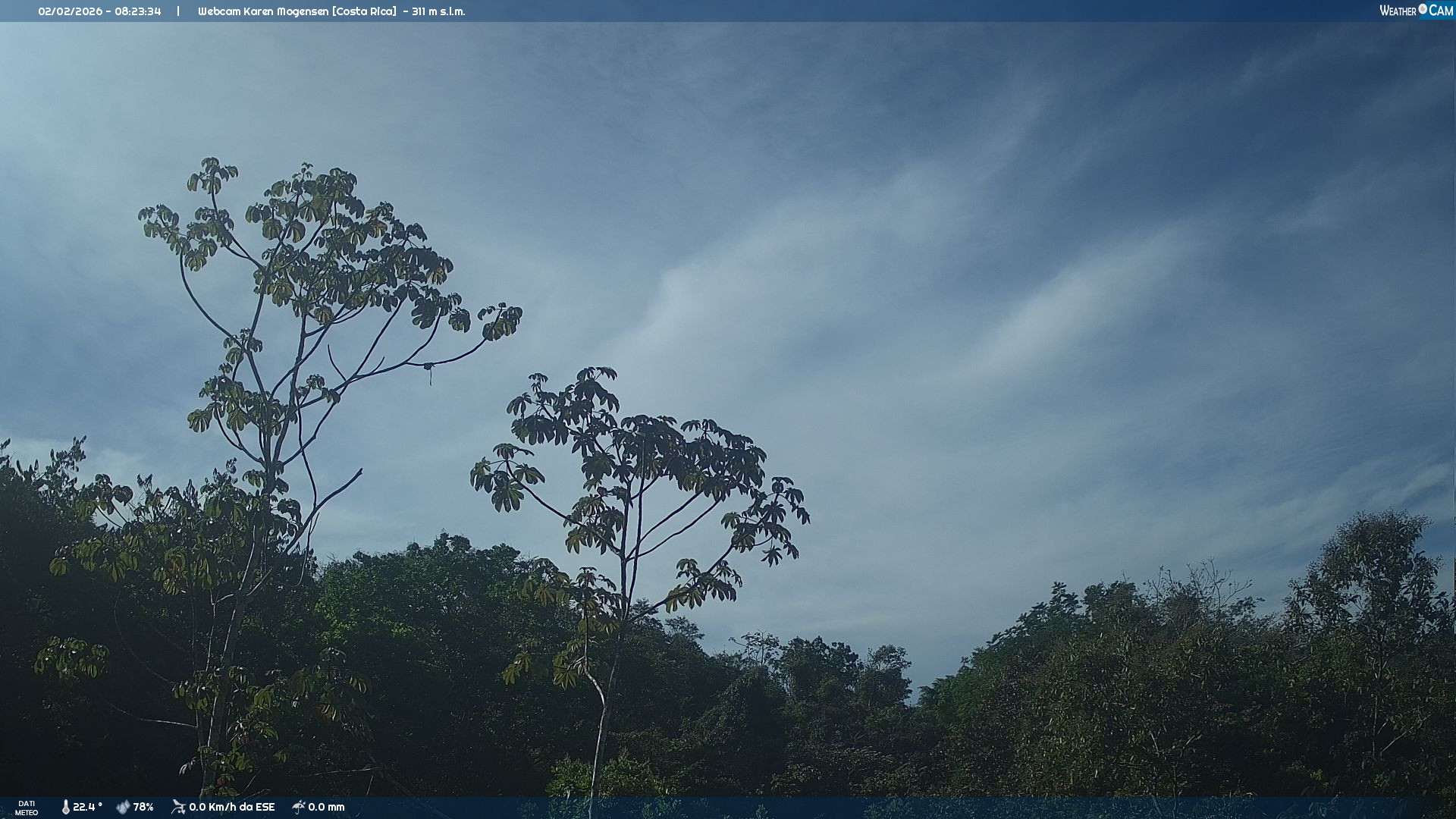Image resolution: width=1456 pixels, height=819 pixels.
Task: Click the WeatherCam logo
Action: [x=1415, y=11]
